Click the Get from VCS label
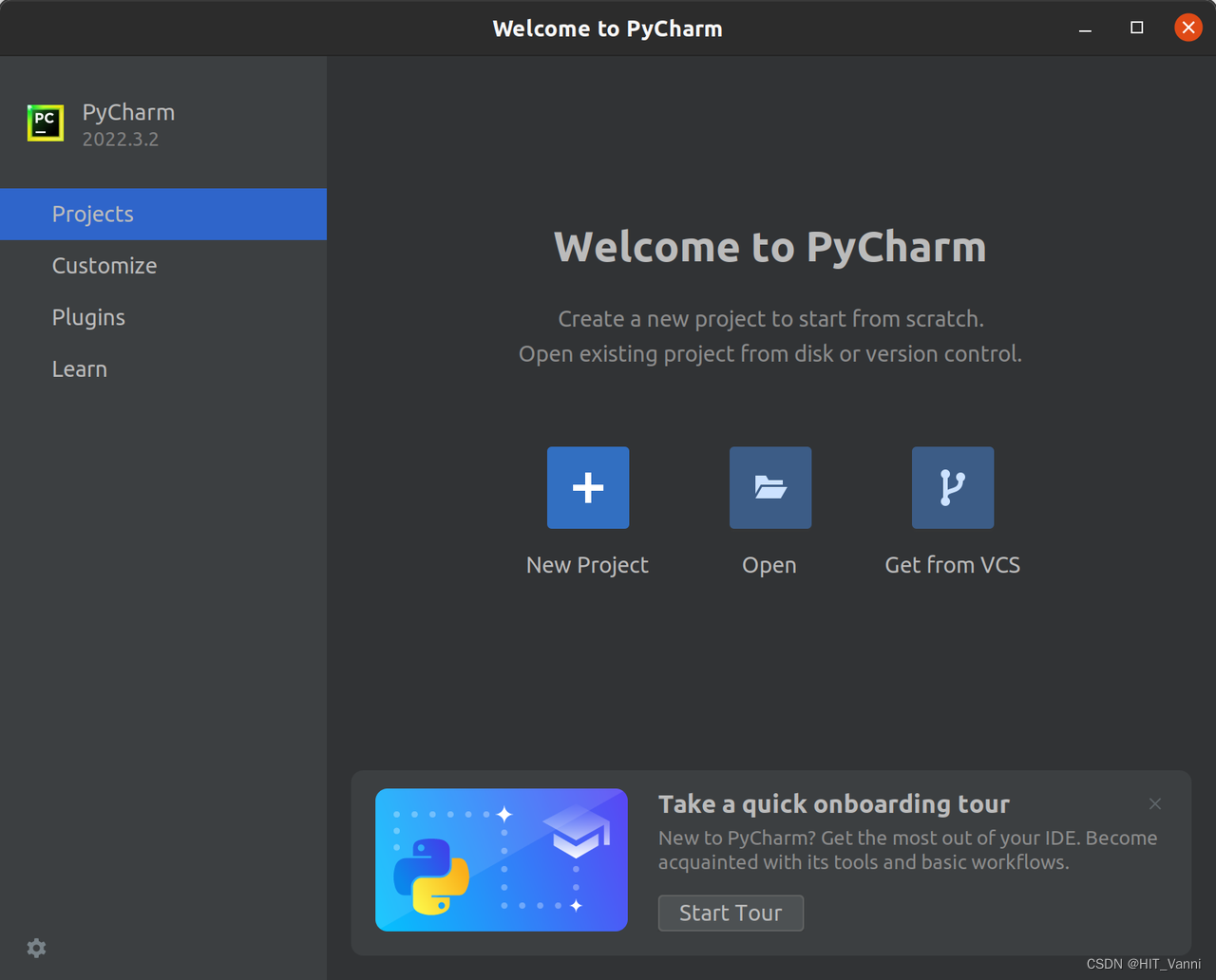 pyautogui.click(x=953, y=565)
